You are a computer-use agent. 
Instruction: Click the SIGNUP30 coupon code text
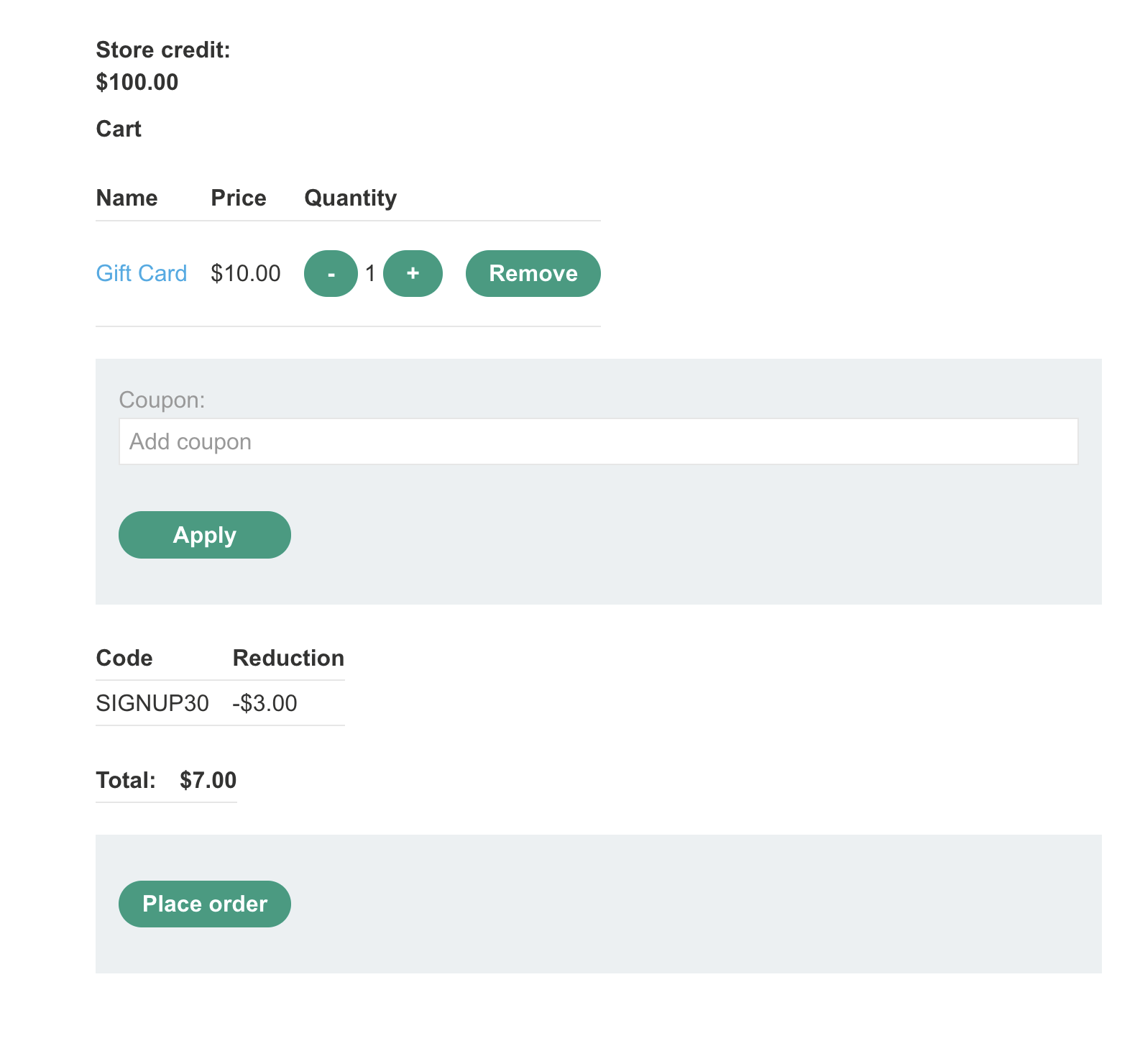(x=152, y=703)
